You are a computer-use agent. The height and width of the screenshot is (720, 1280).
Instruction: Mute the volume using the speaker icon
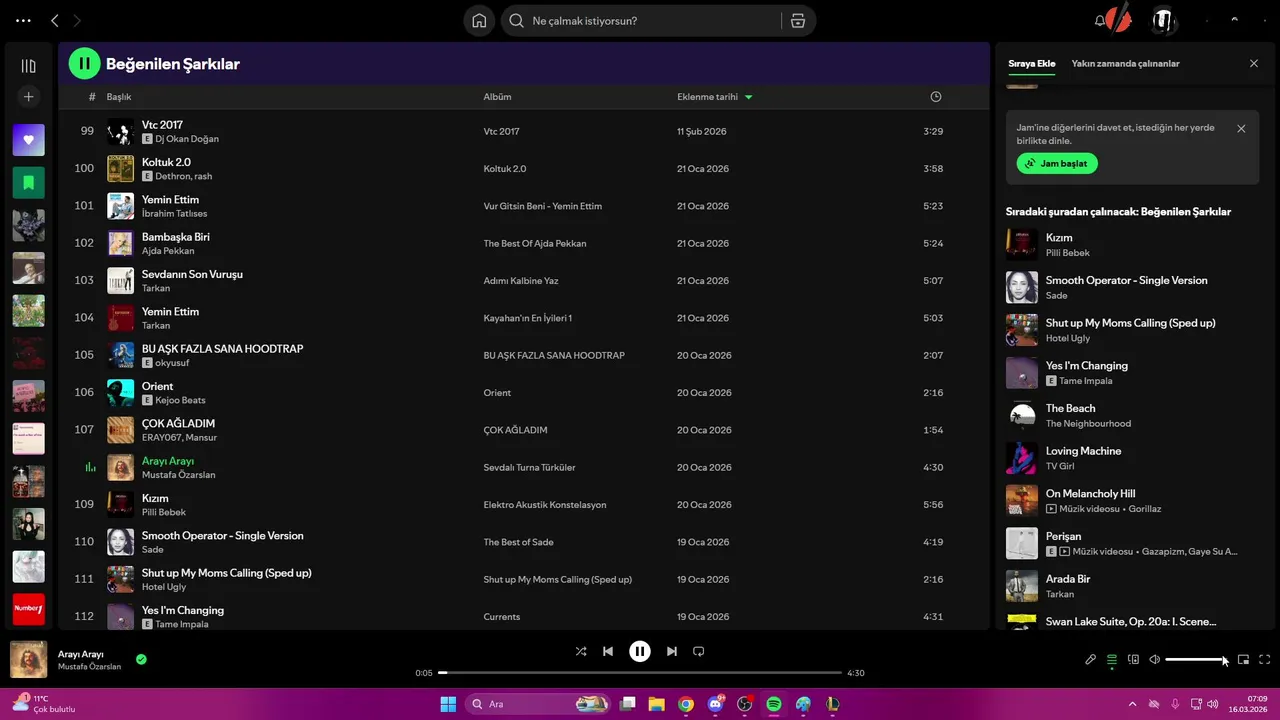(1154, 660)
